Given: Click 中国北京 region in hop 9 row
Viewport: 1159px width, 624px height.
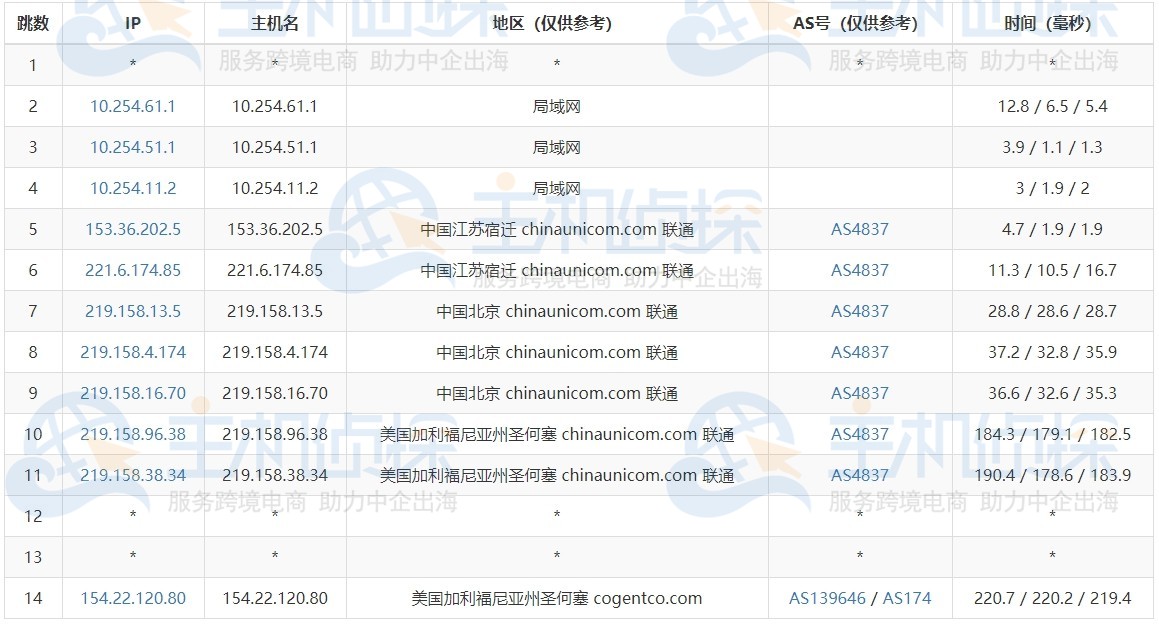Looking at the screenshot, I should pyautogui.click(x=557, y=393).
